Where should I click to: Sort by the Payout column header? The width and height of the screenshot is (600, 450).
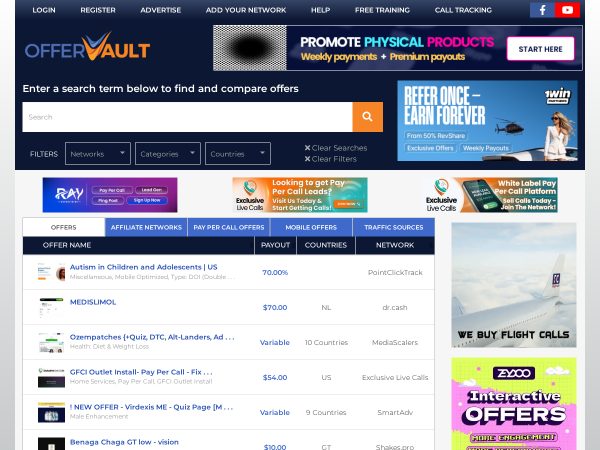click(x=275, y=245)
